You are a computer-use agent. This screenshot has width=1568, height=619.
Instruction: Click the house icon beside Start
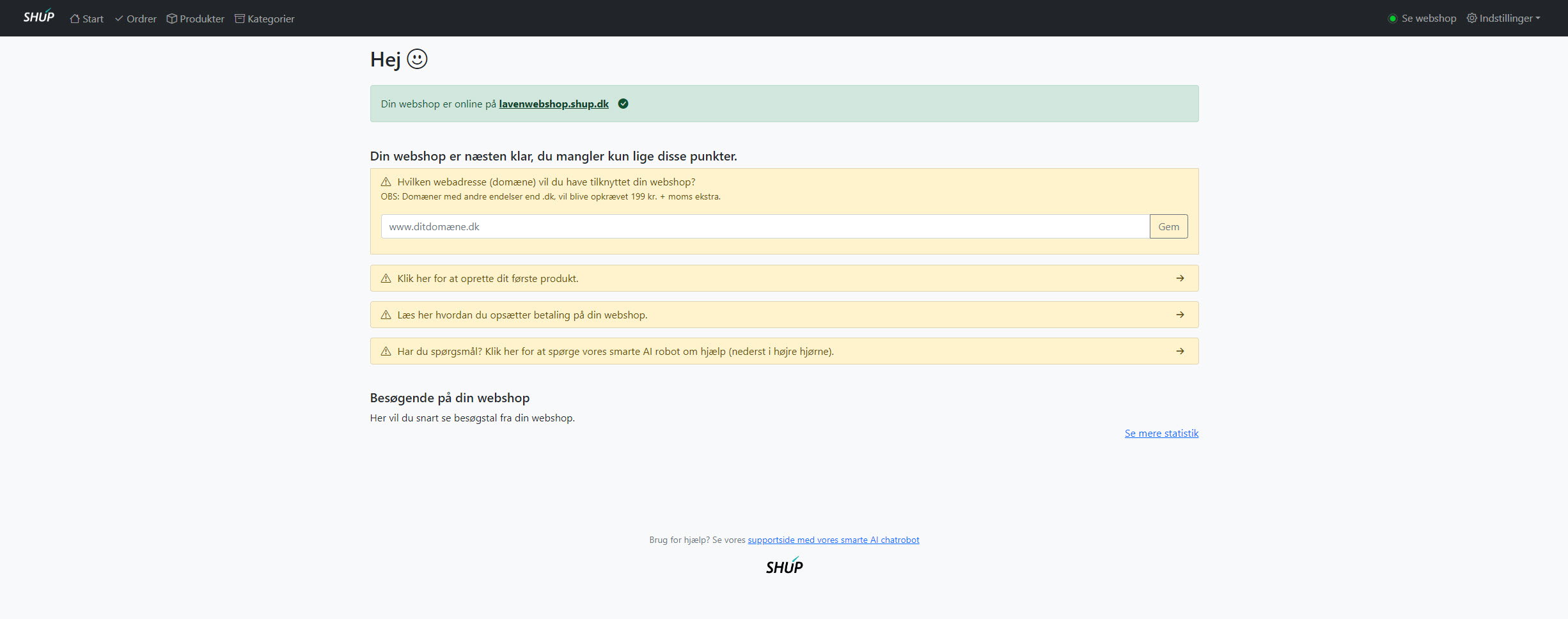75,19
